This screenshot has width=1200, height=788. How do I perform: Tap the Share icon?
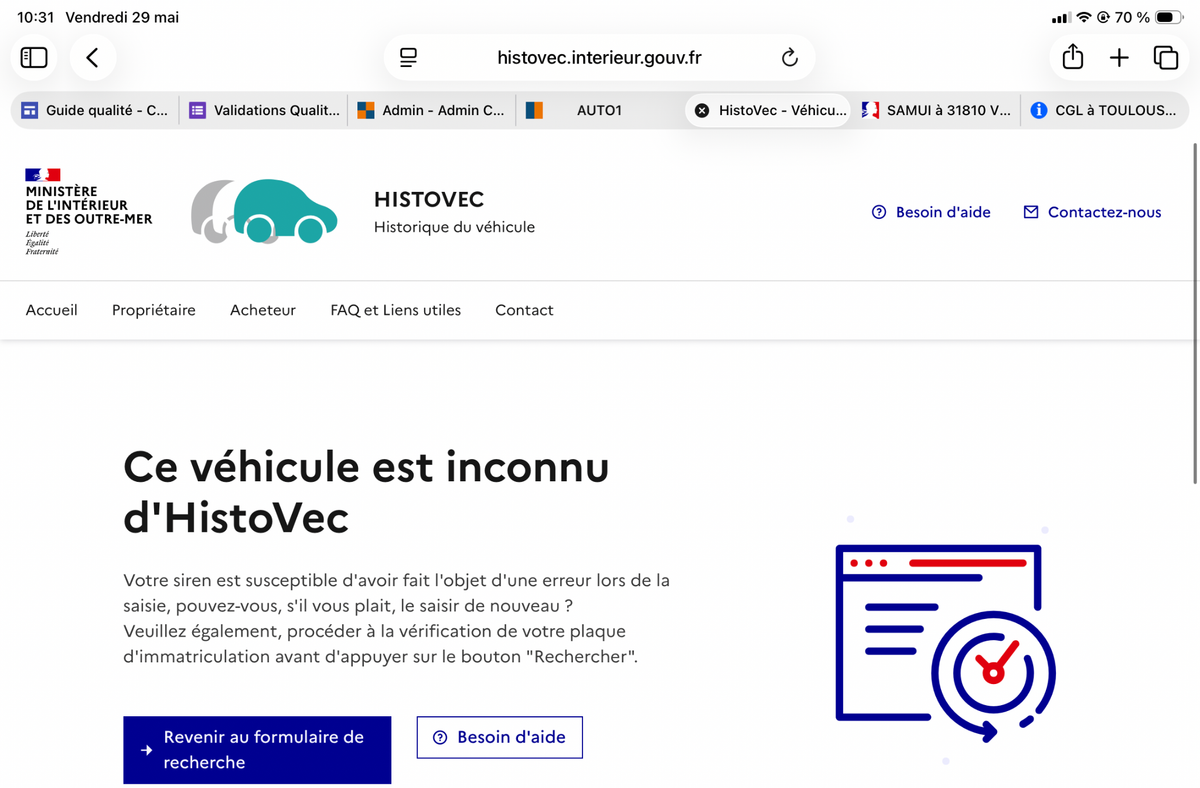(x=1073, y=57)
